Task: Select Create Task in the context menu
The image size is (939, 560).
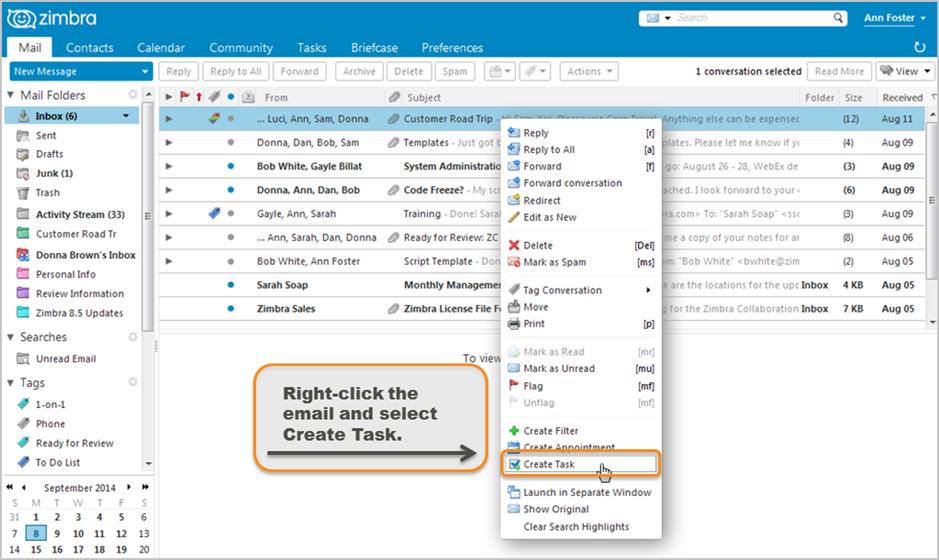Action: [x=580, y=464]
